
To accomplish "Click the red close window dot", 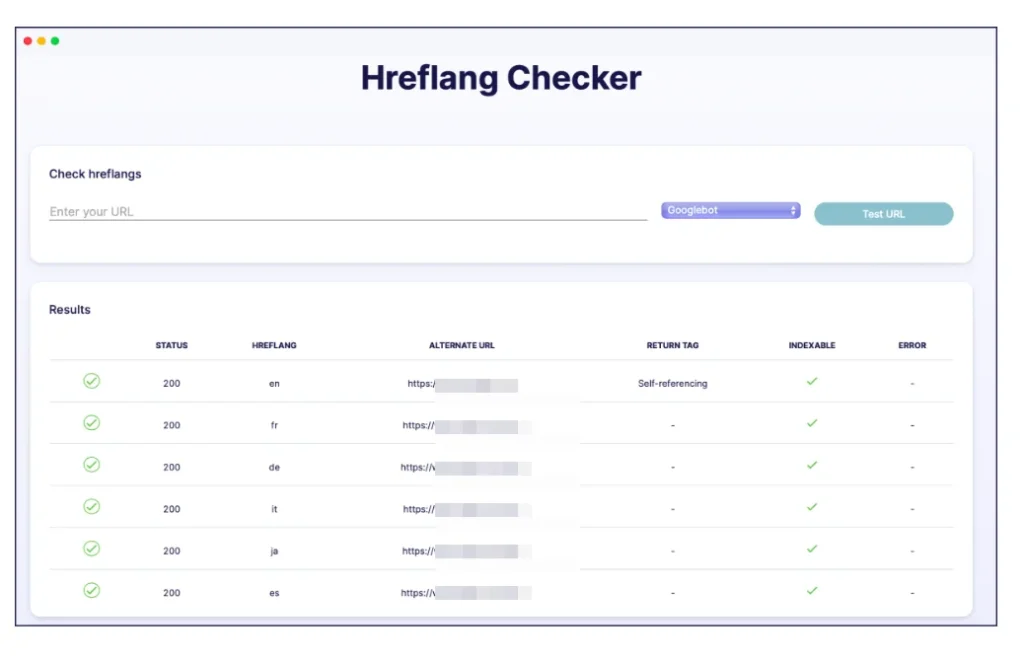I will (x=27, y=40).
